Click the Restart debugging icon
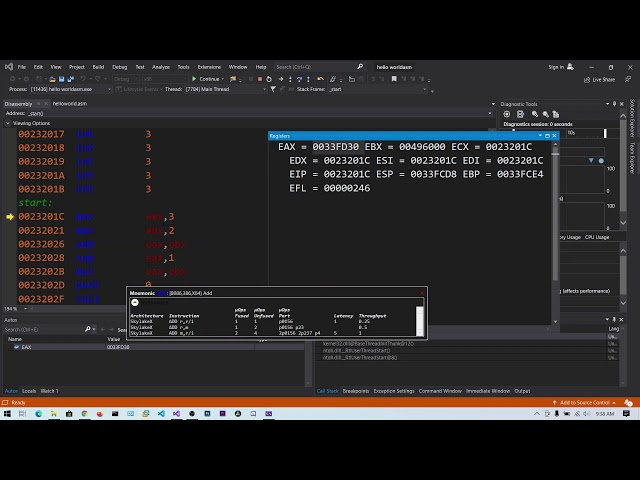Viewport: 640px width, 480px height. click(269, 79)
